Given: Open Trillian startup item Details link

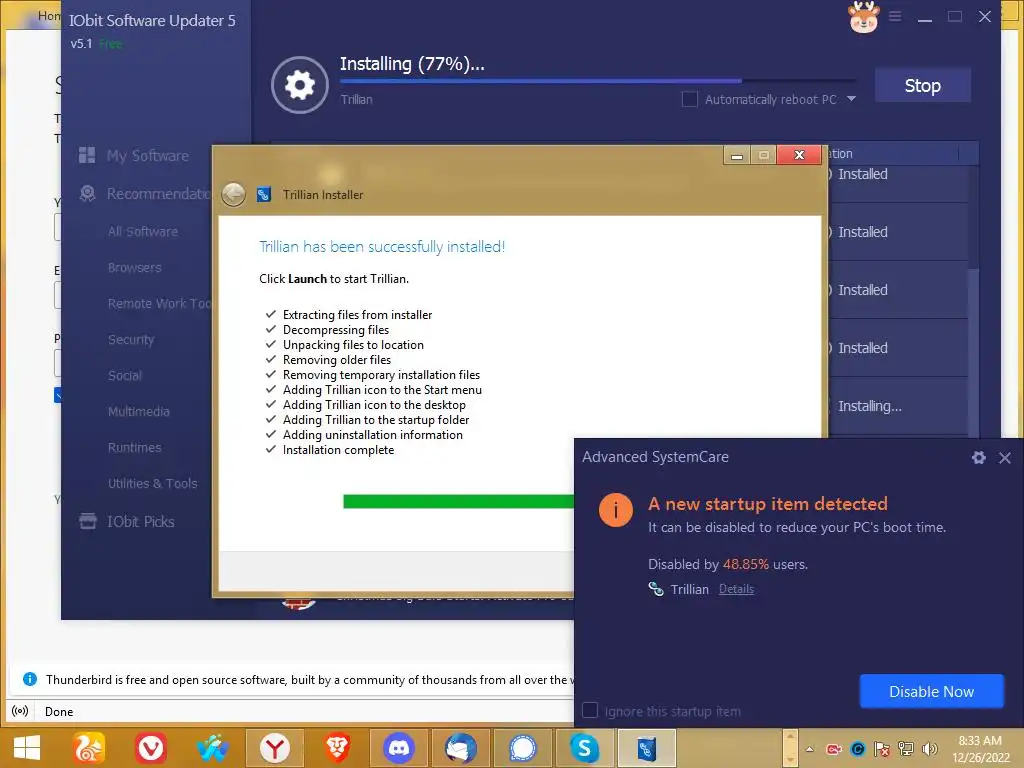Looking at the screenshot, I should pyautogui.click(x=736, y=589).
